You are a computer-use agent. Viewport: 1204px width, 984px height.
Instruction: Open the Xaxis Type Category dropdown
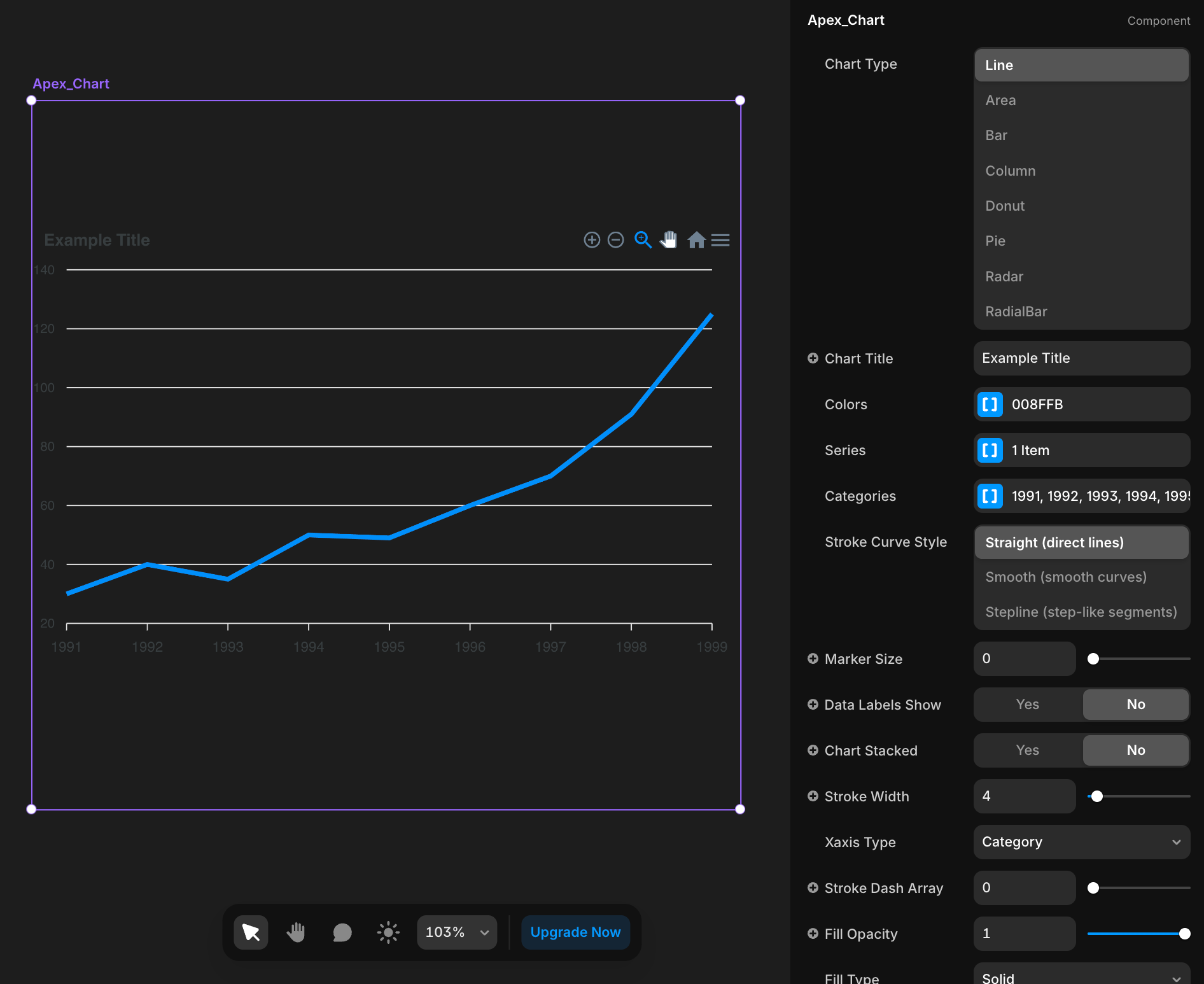(1081, 842)
